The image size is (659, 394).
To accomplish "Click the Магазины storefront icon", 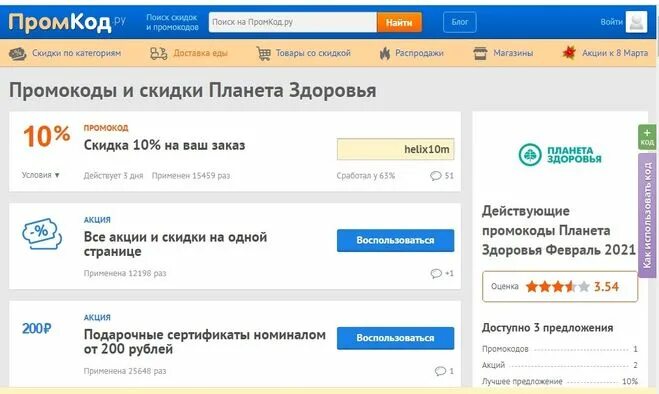I will click(480, 53).
